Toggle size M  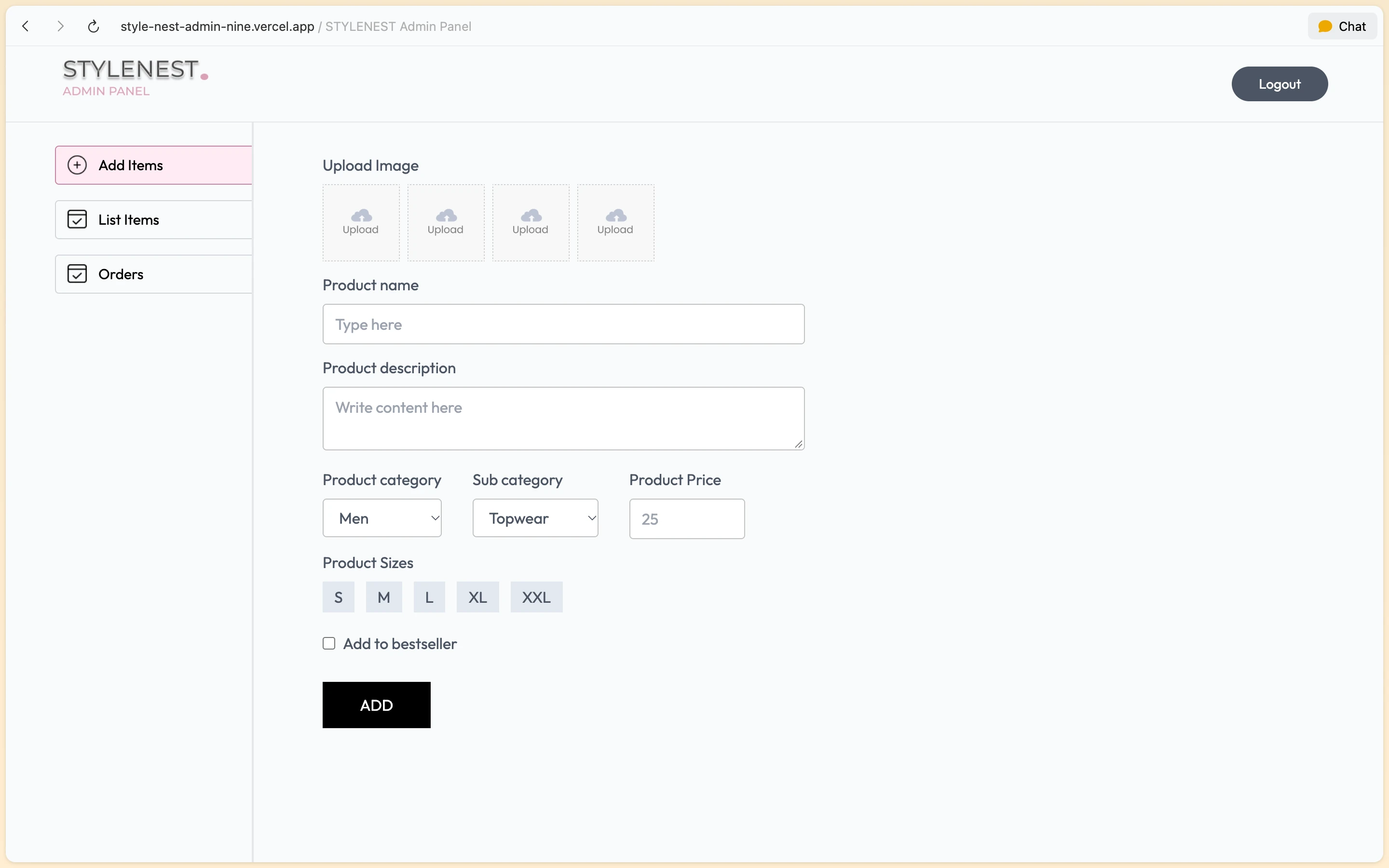click(384, 597)
